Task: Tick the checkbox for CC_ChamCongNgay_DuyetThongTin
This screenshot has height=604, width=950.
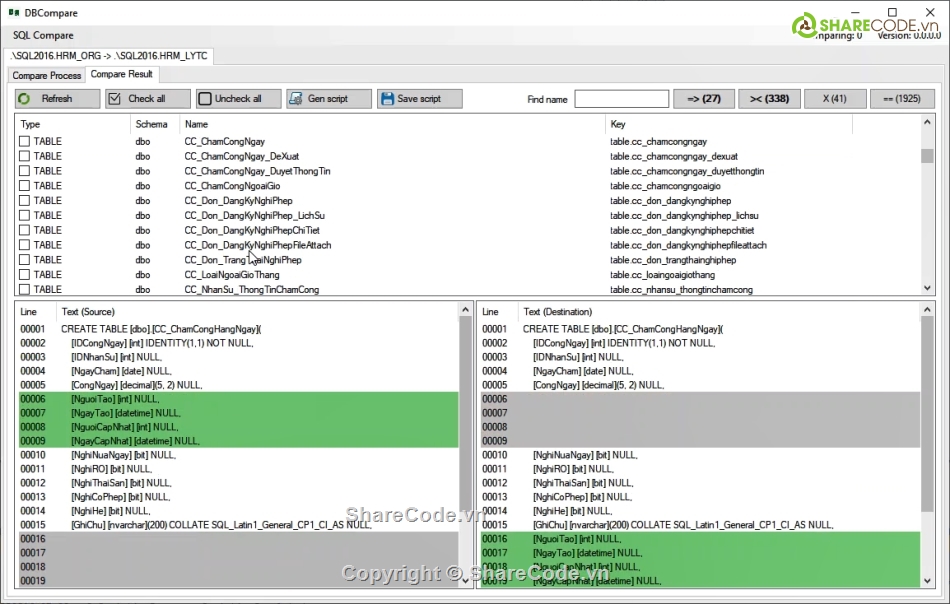Action: point(24,171)
